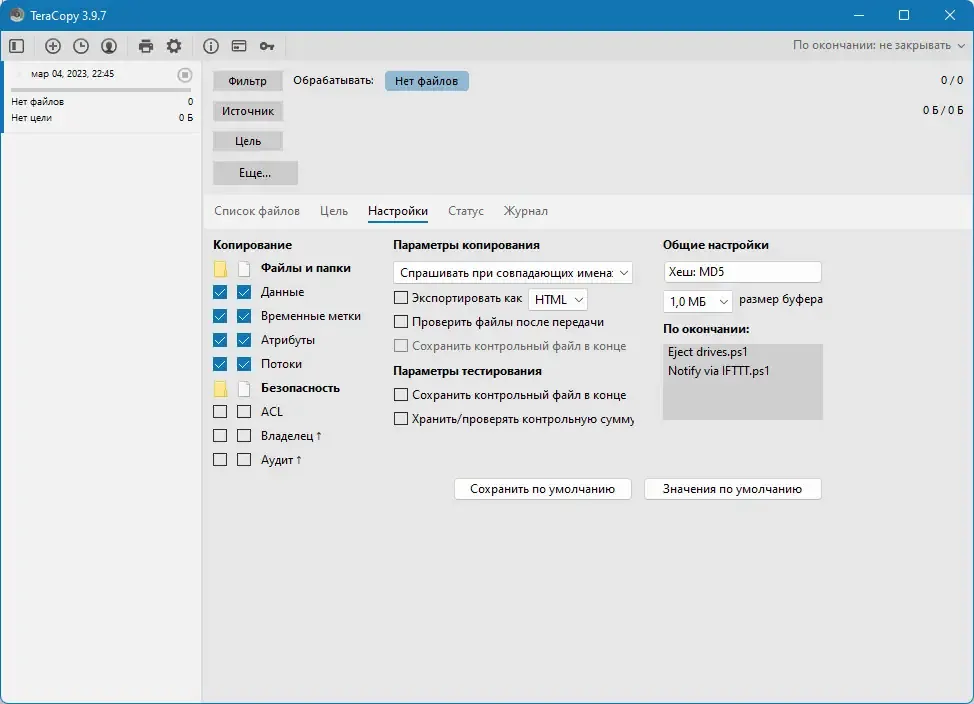
Task: Uncheck folder checkbox for Данные
Action: (220, 292)
